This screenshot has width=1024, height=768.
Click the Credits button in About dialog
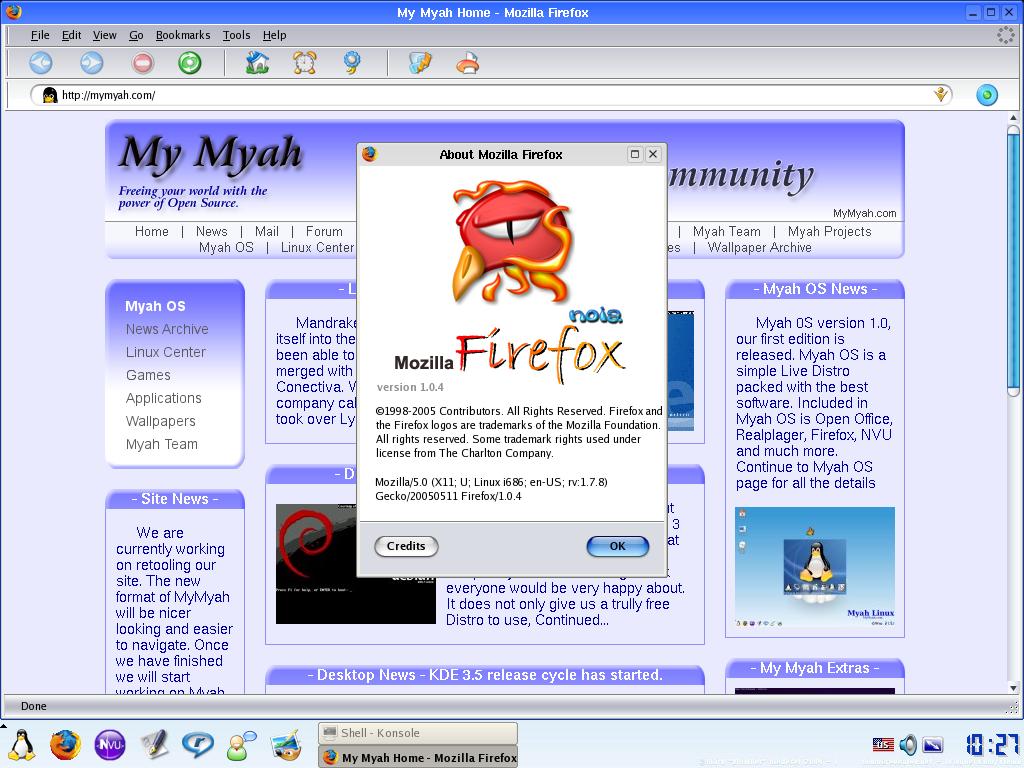click(406, 547)
